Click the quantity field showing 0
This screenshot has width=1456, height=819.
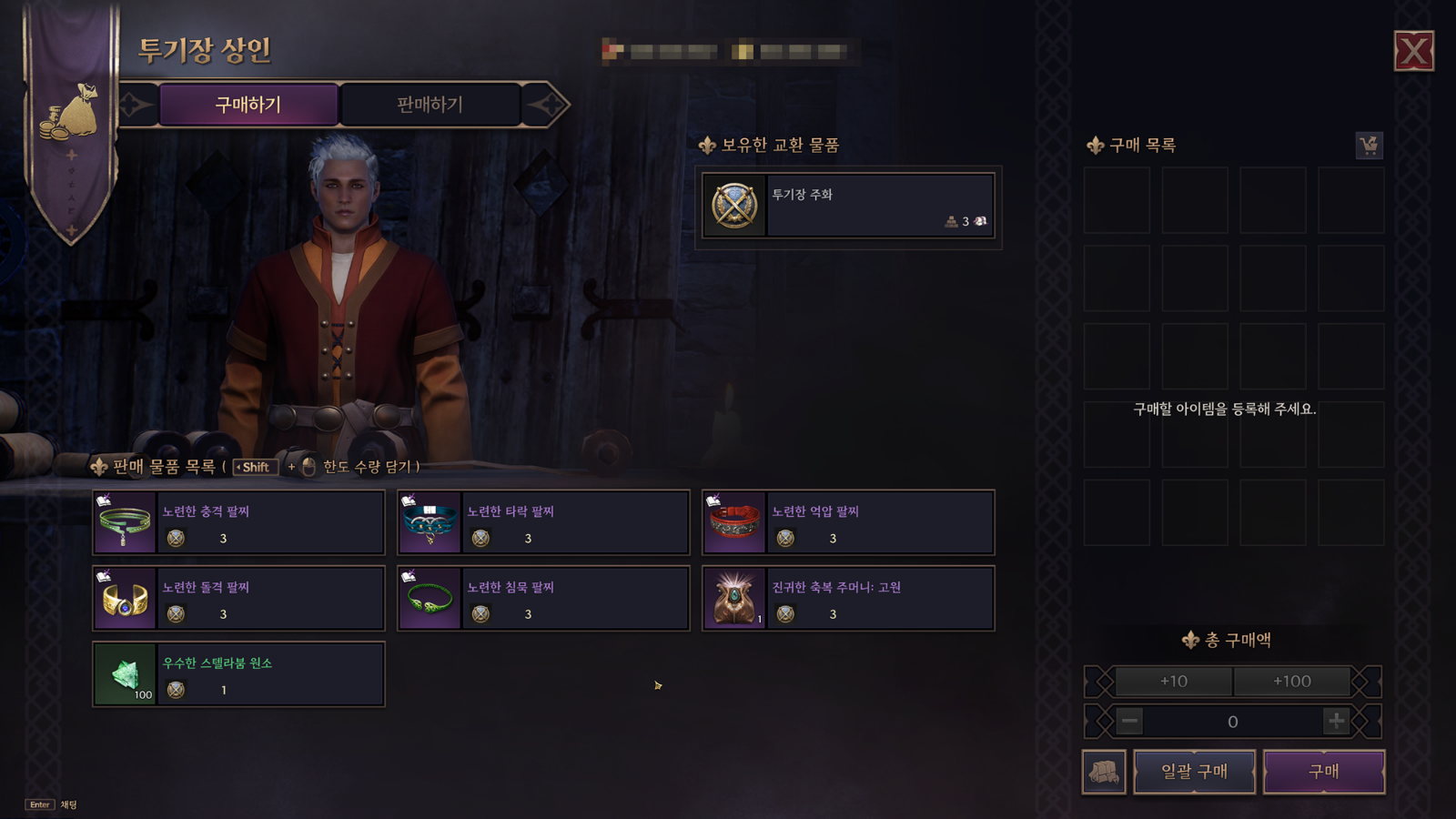click(x=1233, y=722)
